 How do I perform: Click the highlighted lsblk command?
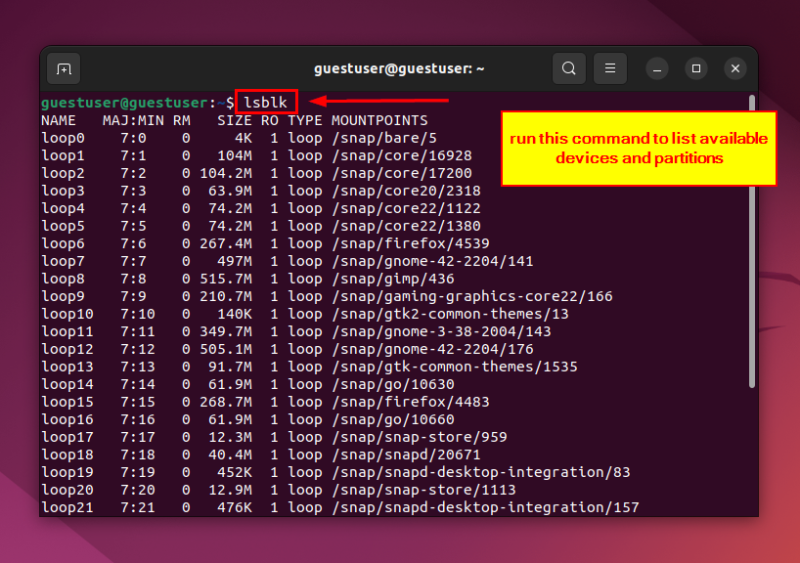(x=266, y=103)
